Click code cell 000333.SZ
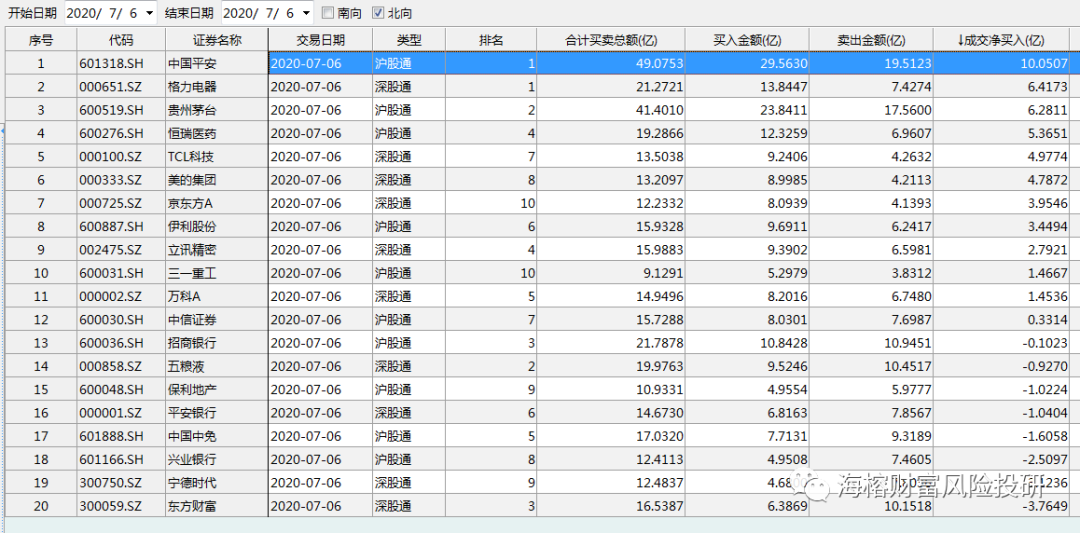The height and width of the screenshot is (533, 1080). point(121,180)
